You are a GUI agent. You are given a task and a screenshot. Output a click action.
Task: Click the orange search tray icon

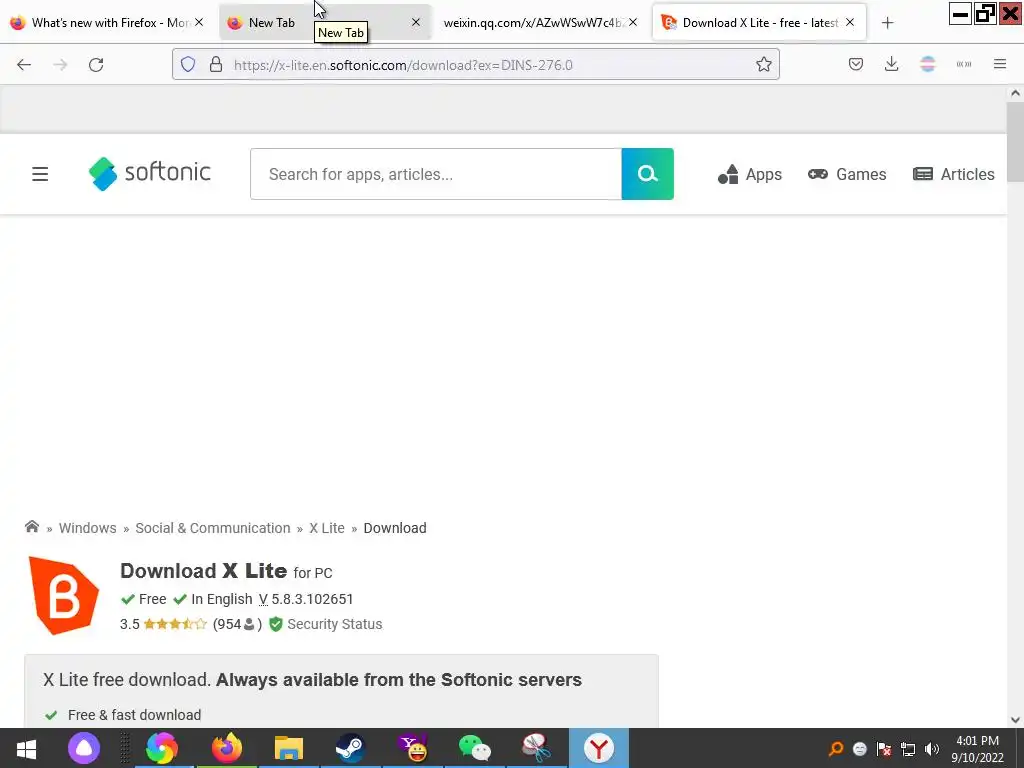click(836, 749)
